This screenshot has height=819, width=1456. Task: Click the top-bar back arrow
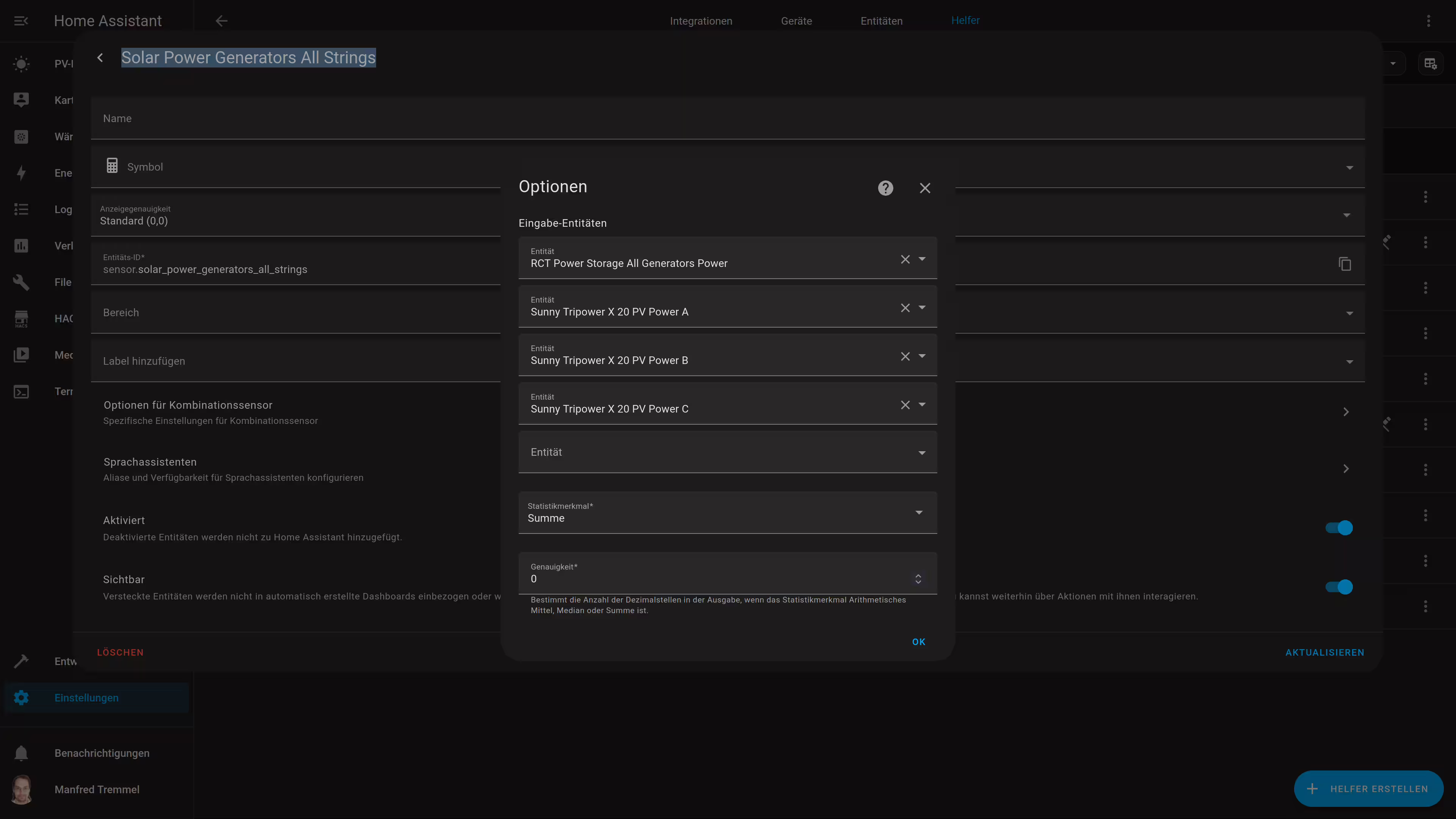[221, 21]
